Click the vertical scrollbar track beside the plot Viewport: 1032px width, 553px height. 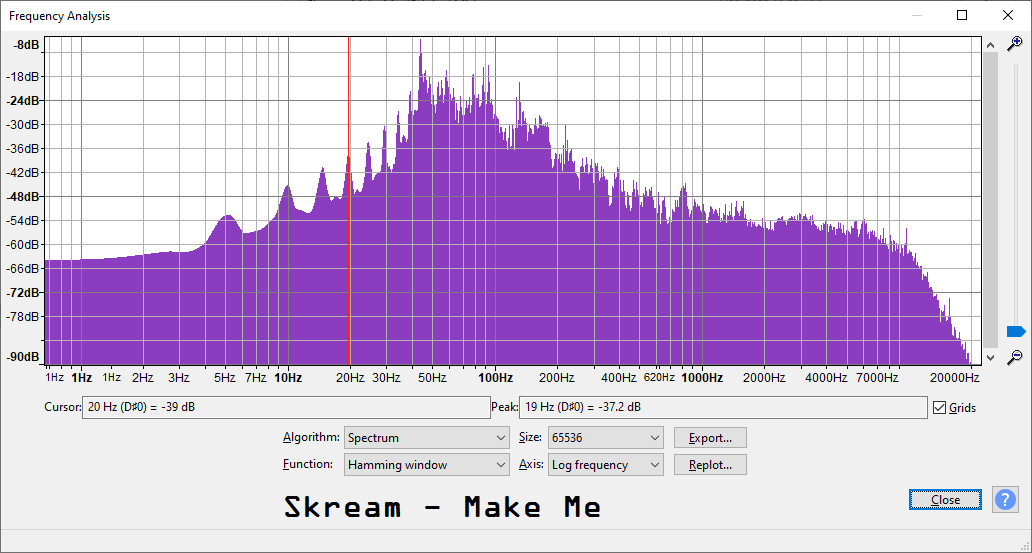[991, 198]
